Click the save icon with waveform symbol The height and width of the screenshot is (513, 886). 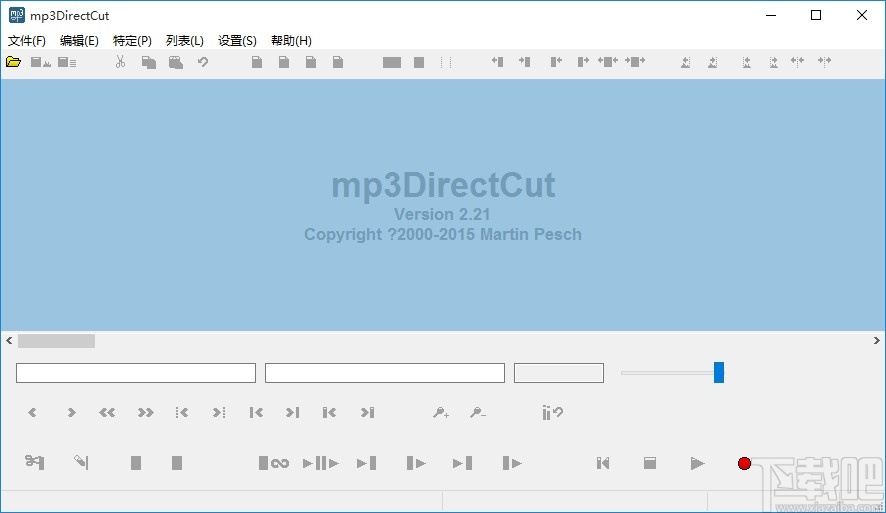(x=41, y=62)
